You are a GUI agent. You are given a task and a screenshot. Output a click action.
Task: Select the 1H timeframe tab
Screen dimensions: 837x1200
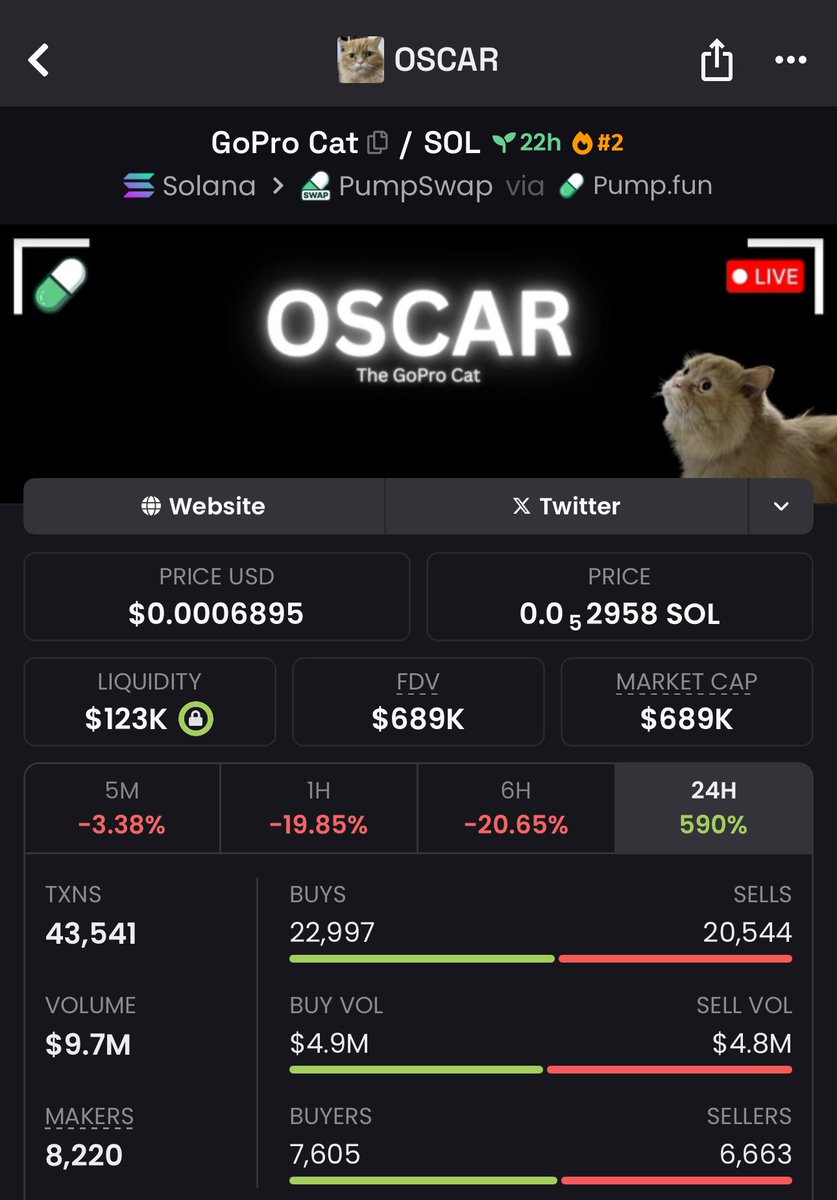318,807
